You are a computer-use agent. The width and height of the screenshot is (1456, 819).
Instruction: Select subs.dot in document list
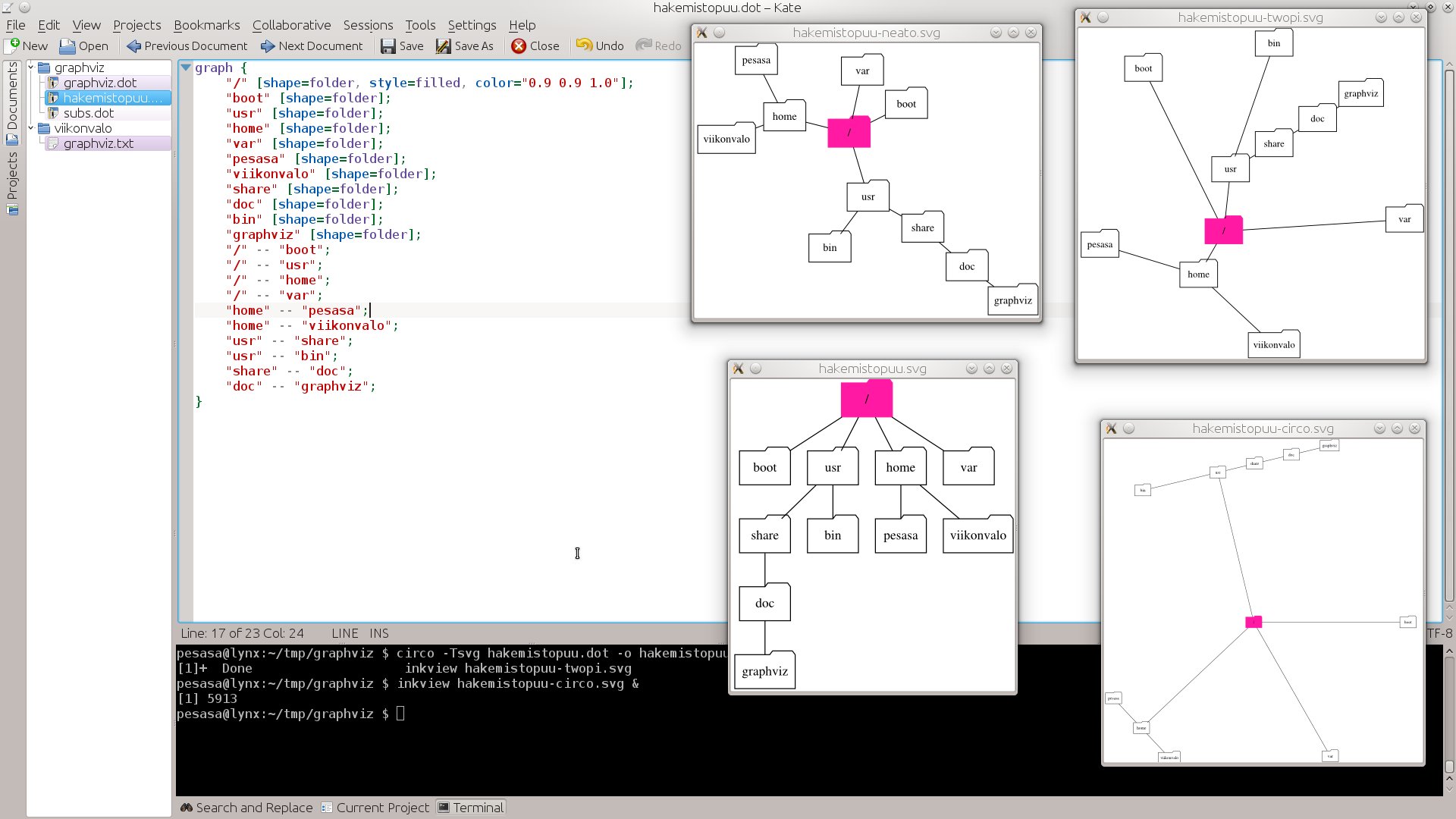point(89,113)
